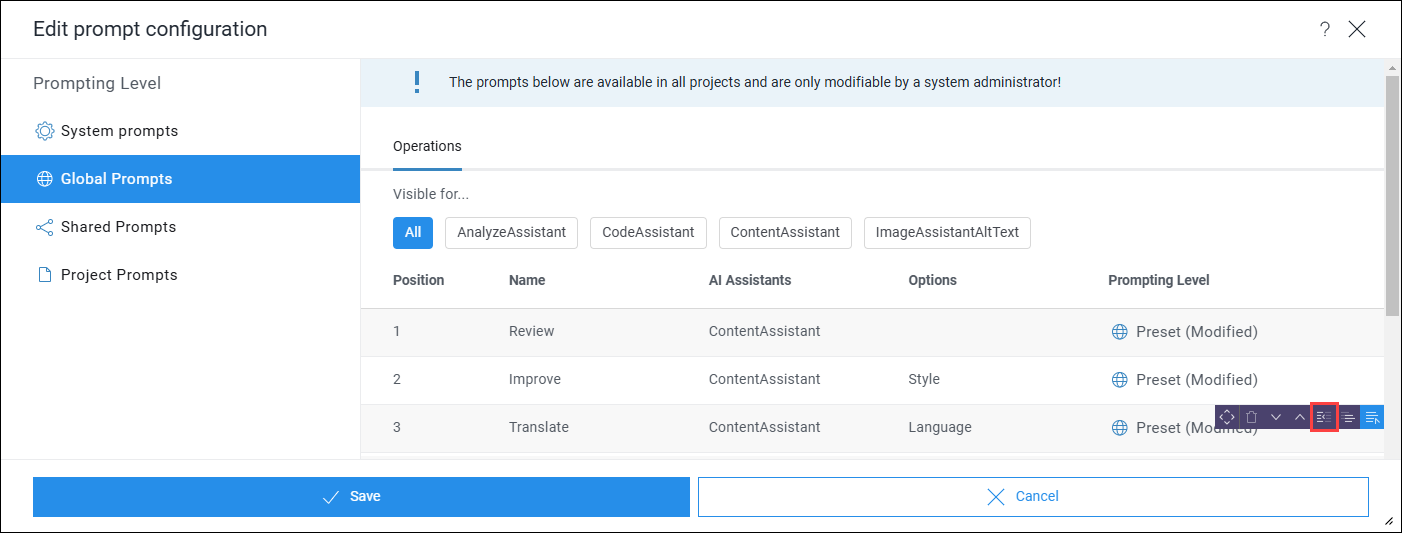Click the AI Assistants column header
Image resolution: width=1402 pixels, height=533 pixels.
[750, 280]
